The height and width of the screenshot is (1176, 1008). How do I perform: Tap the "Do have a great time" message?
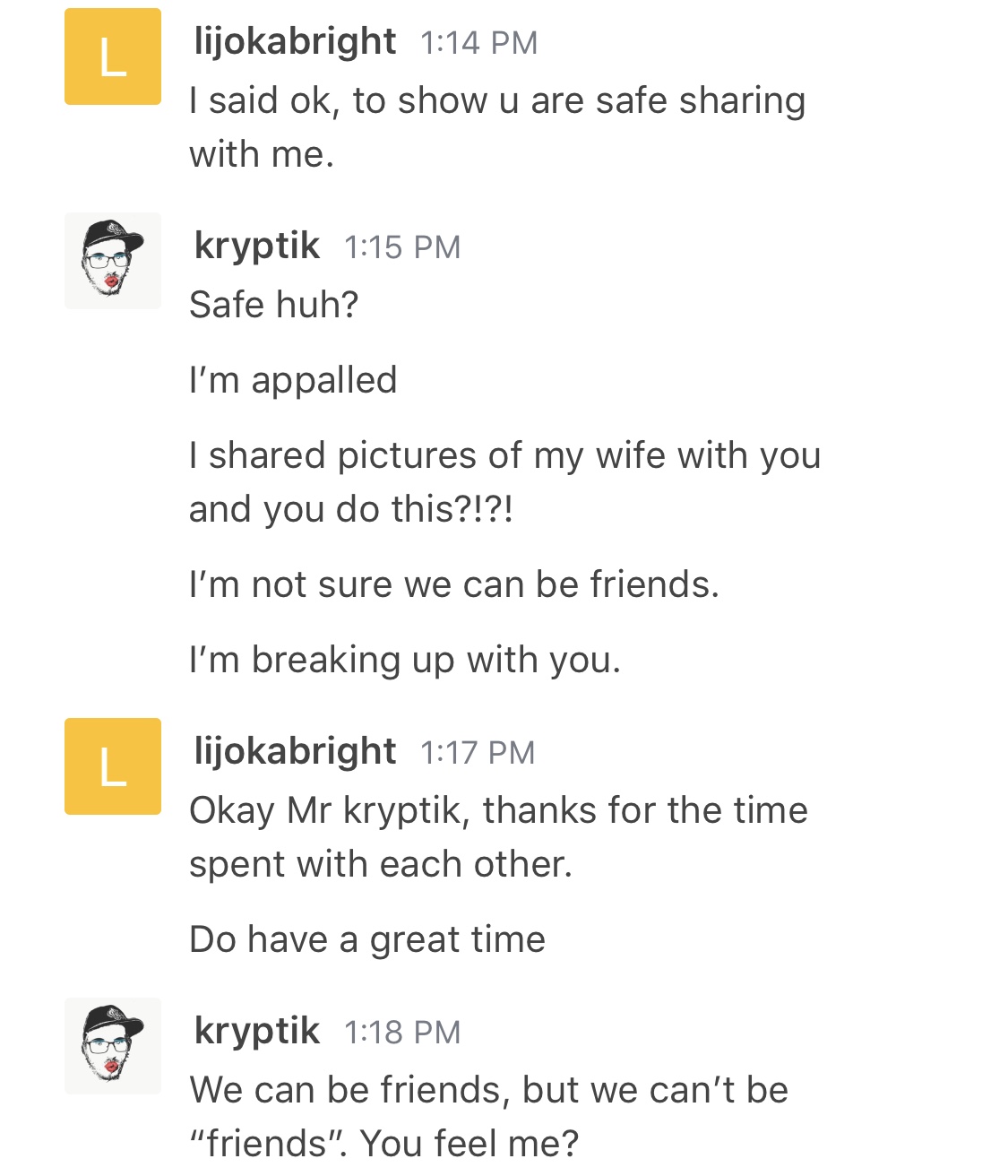[367, 940]
